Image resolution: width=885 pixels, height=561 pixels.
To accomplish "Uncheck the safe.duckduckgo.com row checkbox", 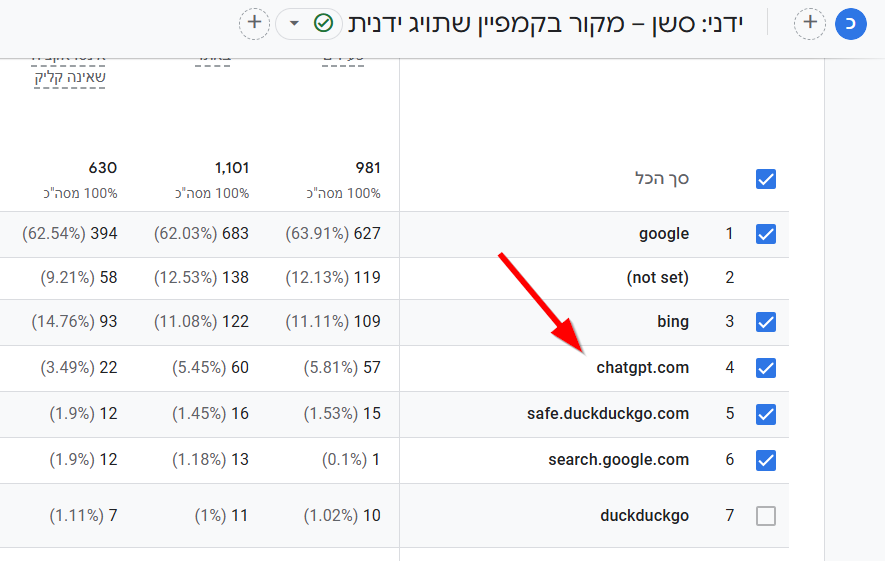I will click(x=766, y=414).
